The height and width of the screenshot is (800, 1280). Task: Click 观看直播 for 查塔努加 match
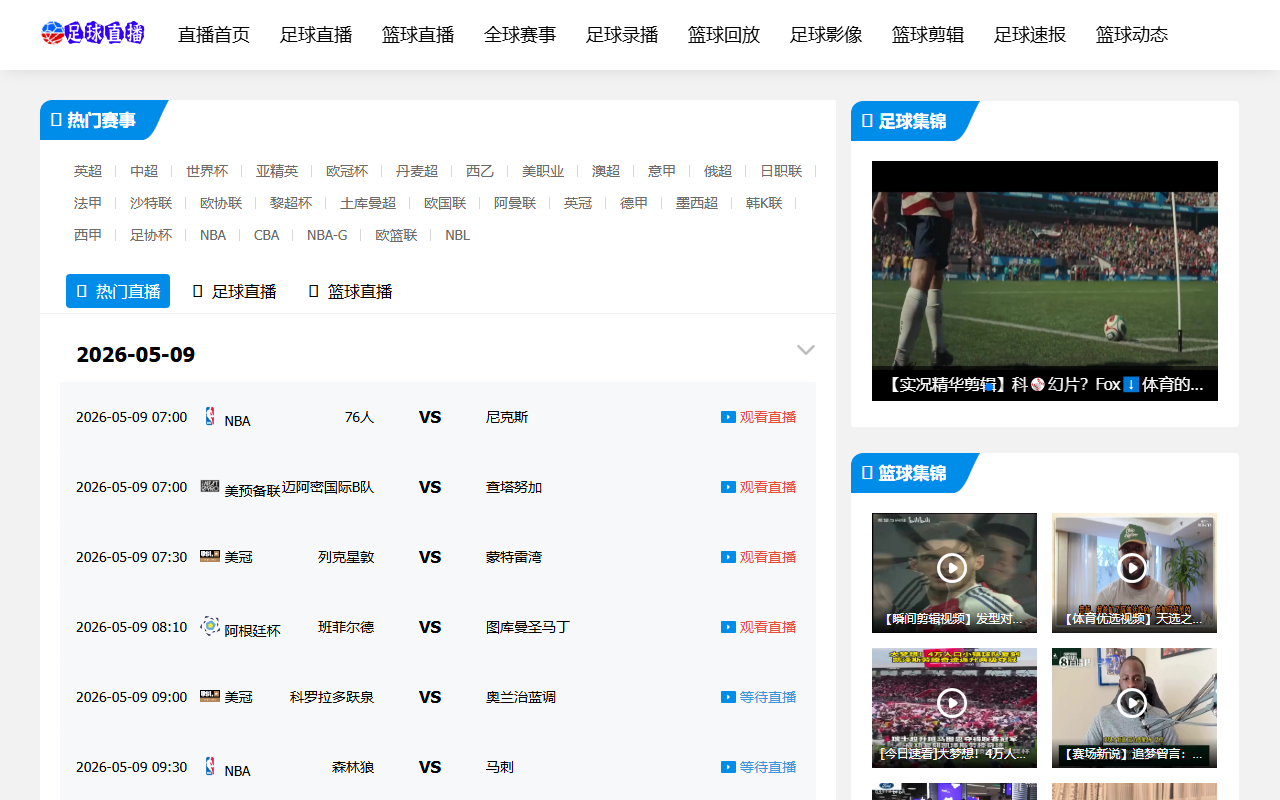tap(768, 487)
